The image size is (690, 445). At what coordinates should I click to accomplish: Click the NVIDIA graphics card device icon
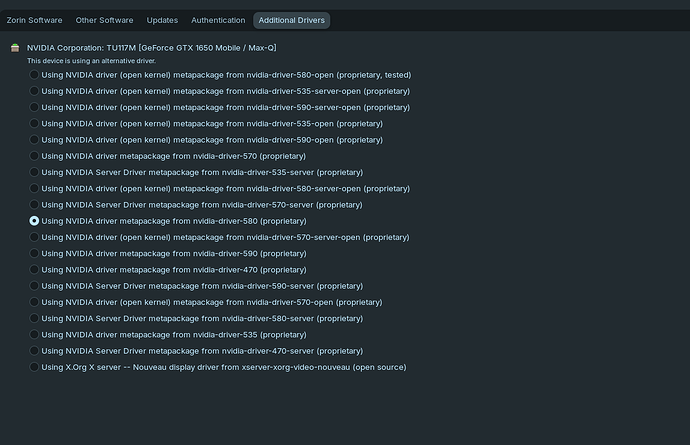(x=15, y=48)
